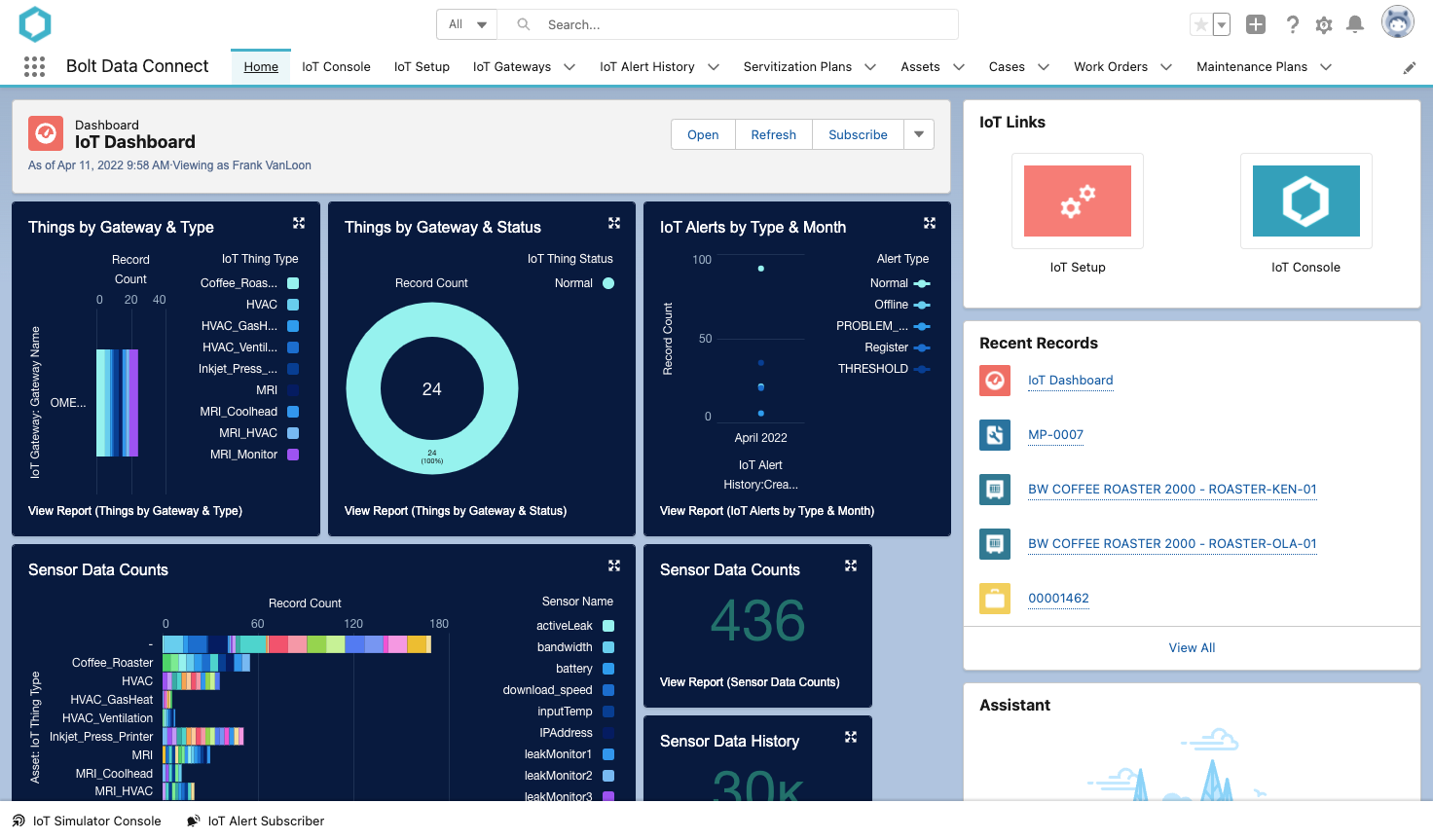Expand the Work Orders tab chevron
Image resolution: width=1433 pixels, height=840 pixels.
tap(1166, 67)
